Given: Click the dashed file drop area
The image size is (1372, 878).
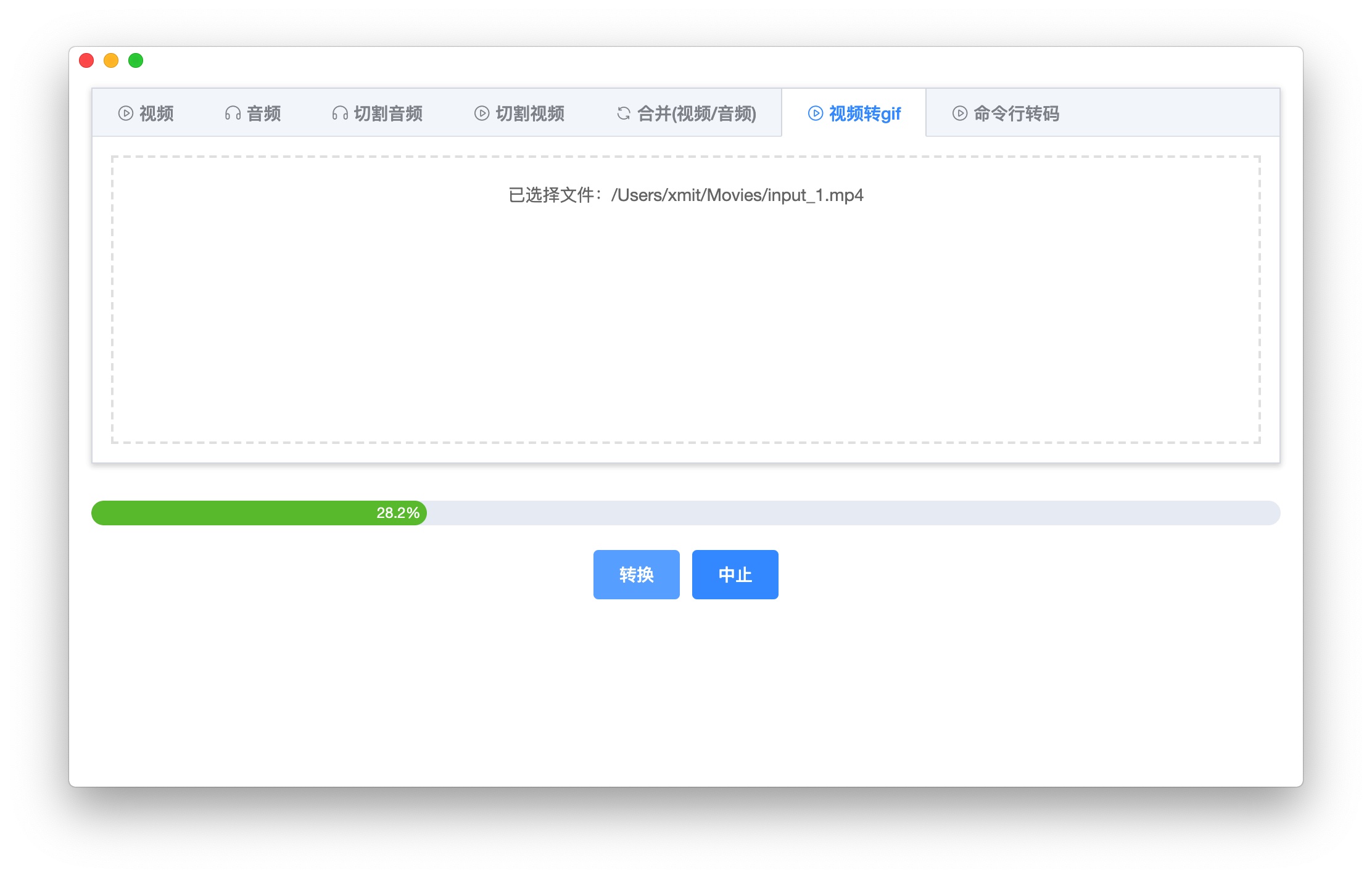Looking at the screenshot, I should pos(686,321).
